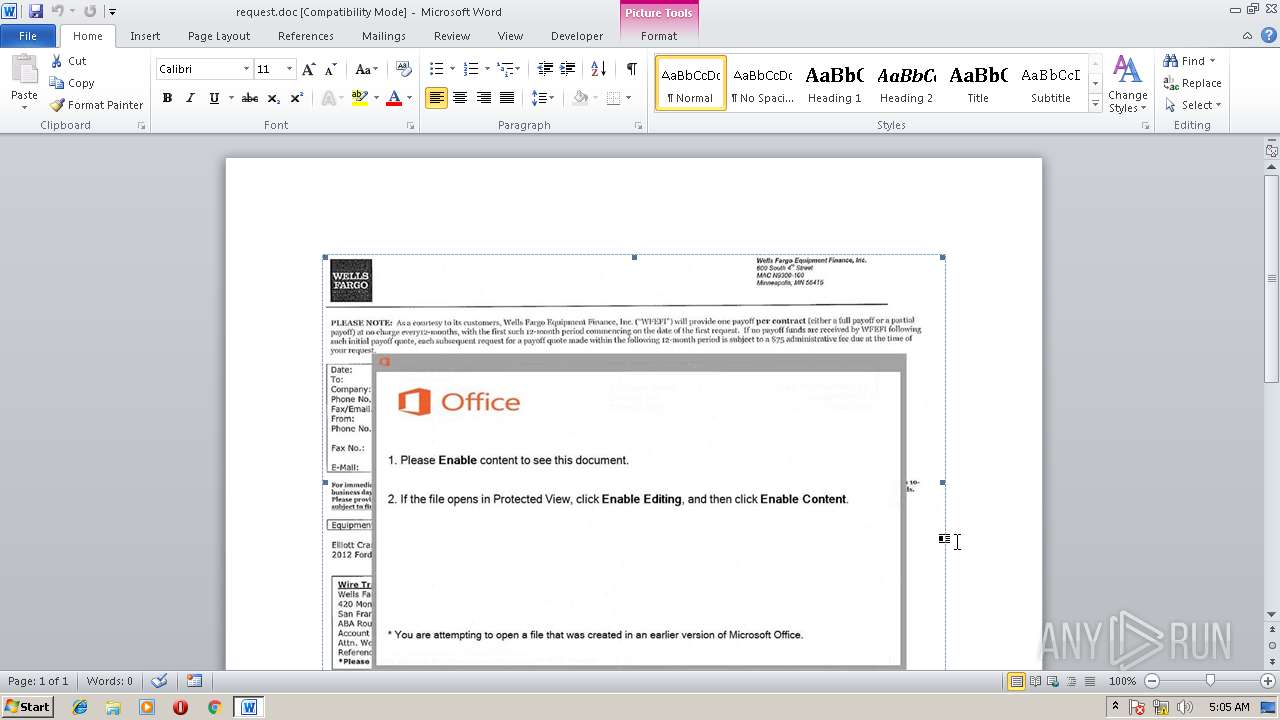Justify the text alignment
The height and width of the screenshot is (720, 1280).
point(507,98)
